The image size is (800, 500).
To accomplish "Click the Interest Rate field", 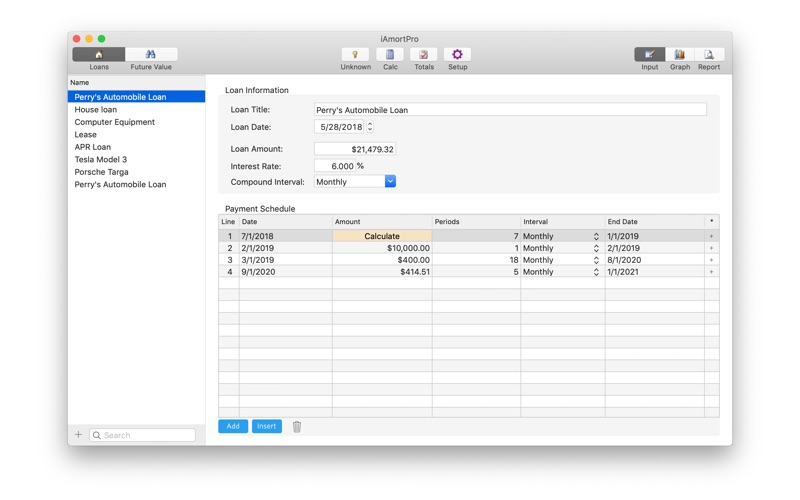I will point(335,166).
